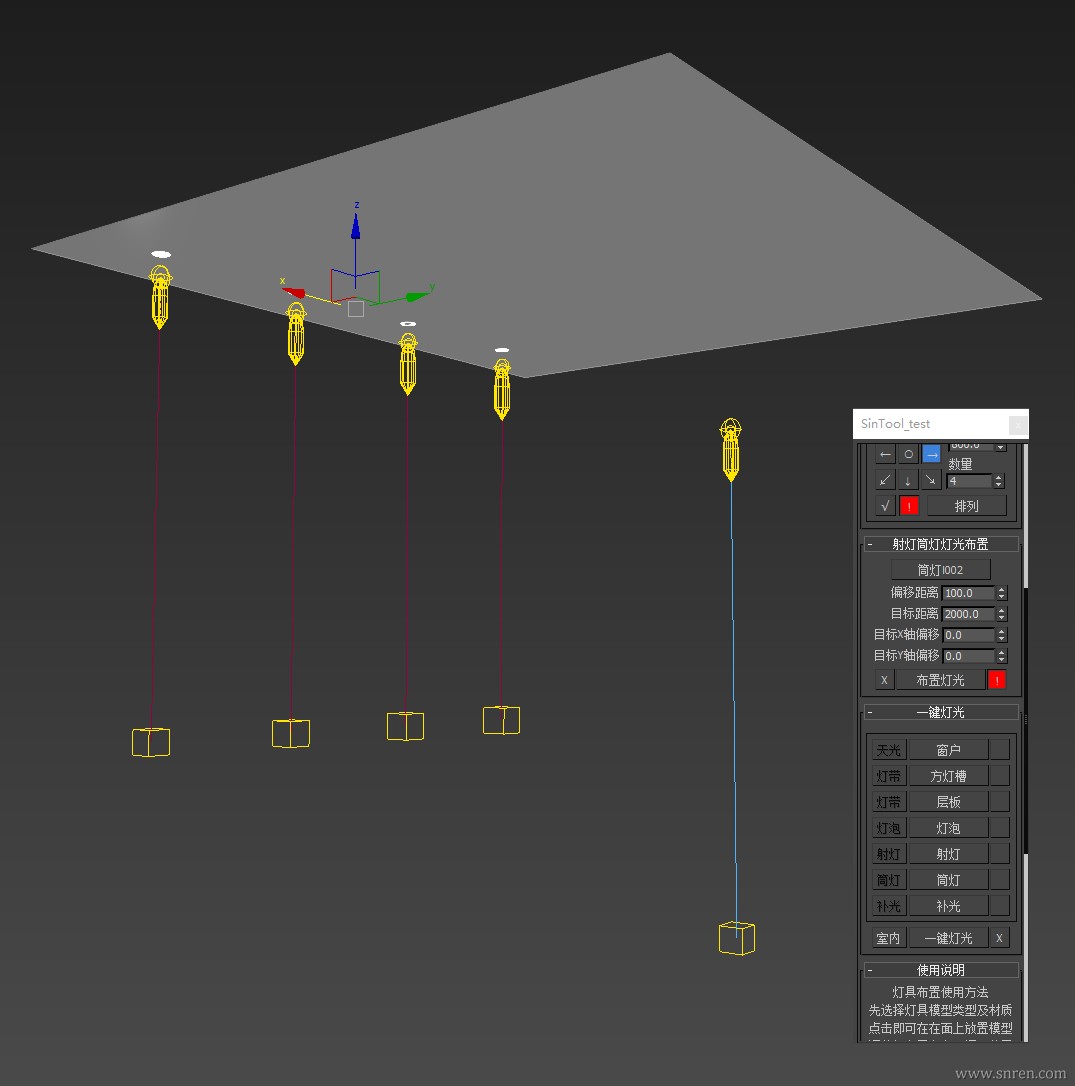This screenshot has height=1086, width=1075.
Task: Click the 方灯槽 button
Action: tap(948, 776)
